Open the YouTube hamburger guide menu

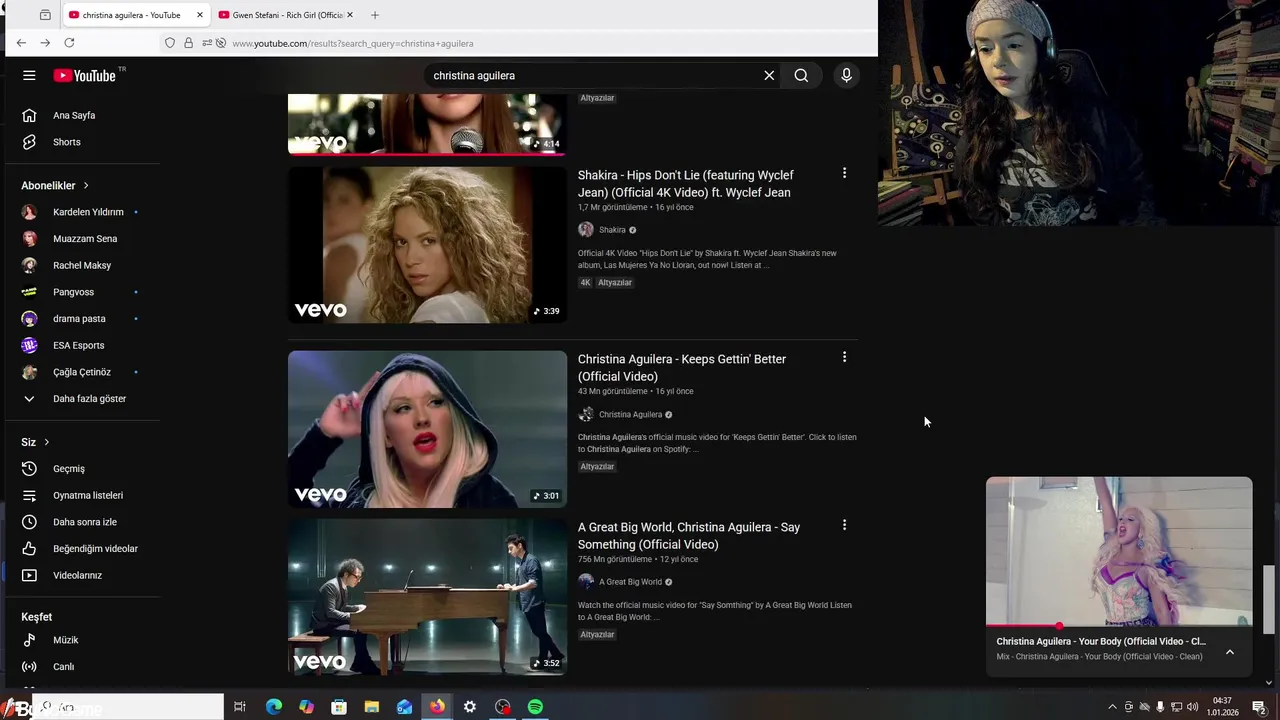(x=29, y=75)
